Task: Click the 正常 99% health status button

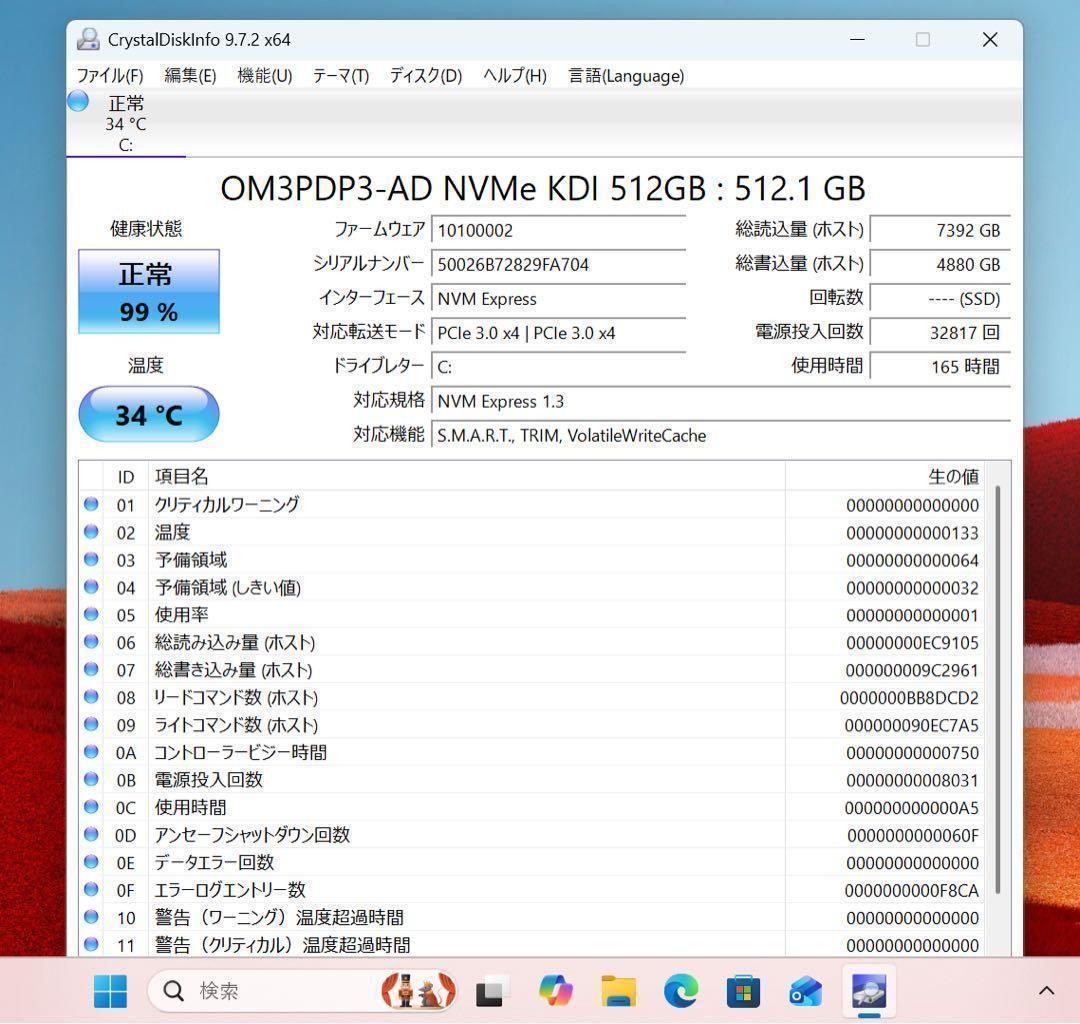Action: click(x=148, y=291)
